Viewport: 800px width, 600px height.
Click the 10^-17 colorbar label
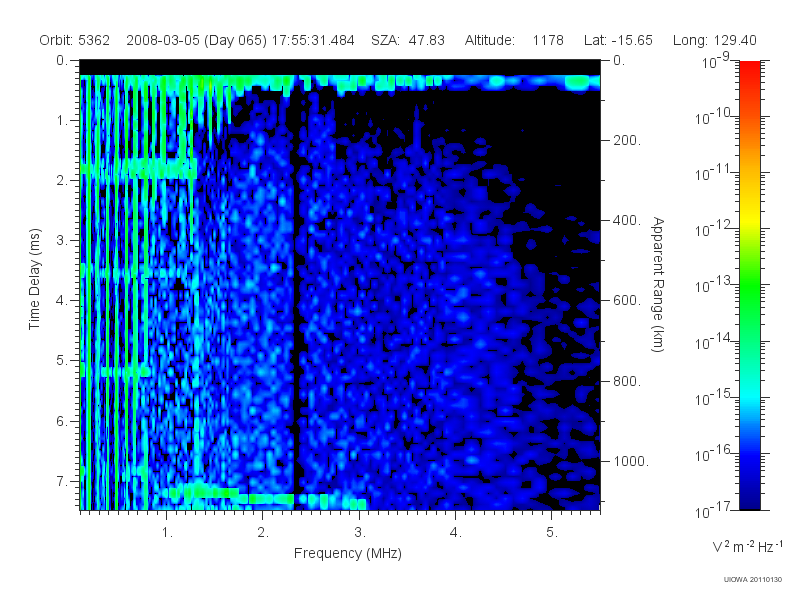[x=712, y=510]
